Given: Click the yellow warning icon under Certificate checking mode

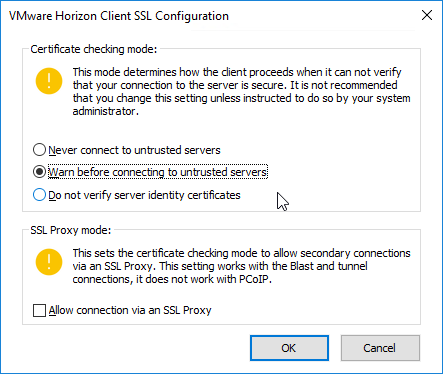Looking at the screenshot, I should [49, 81].
